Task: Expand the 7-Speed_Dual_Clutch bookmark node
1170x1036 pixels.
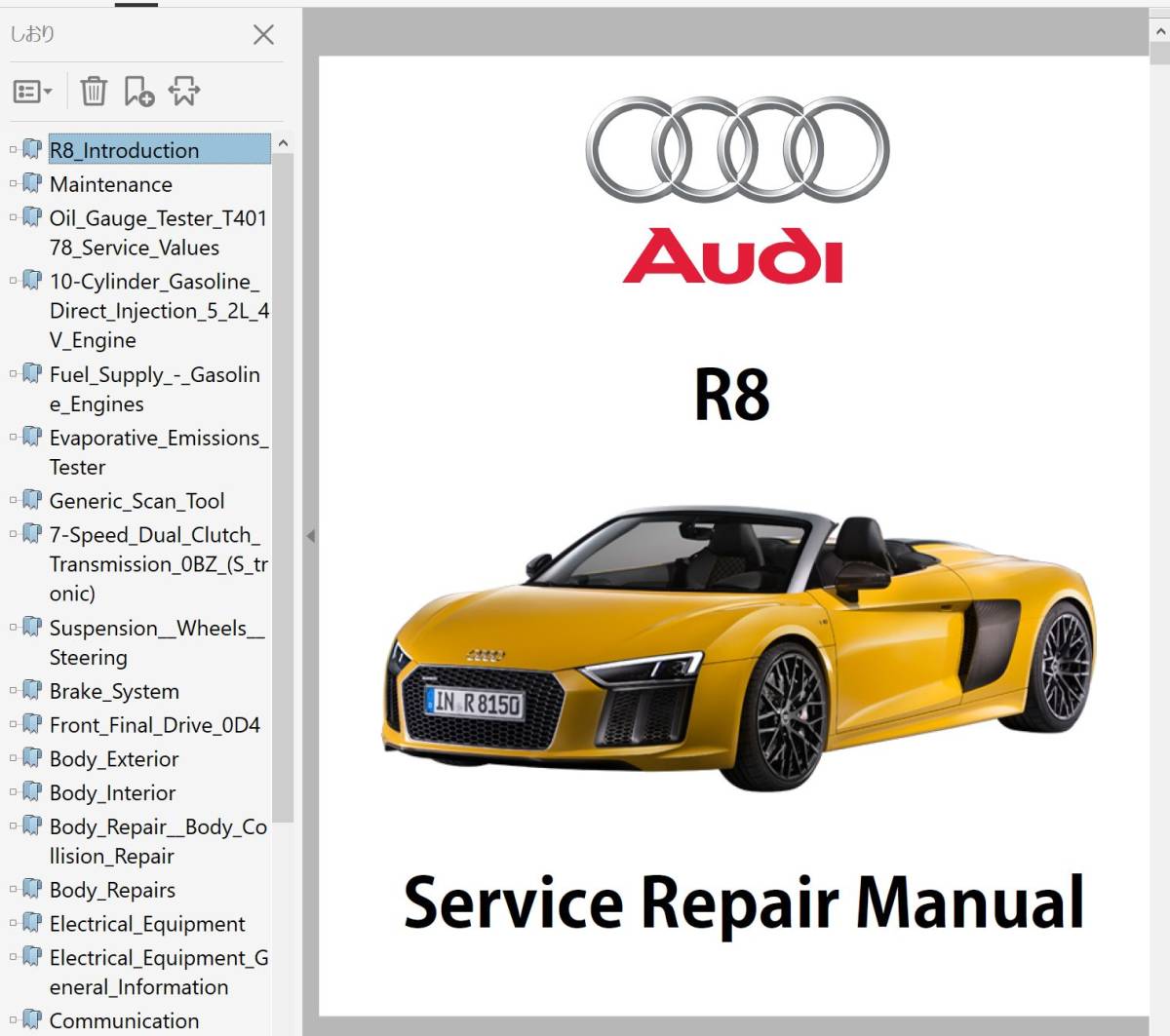Action: coord(13,534)
